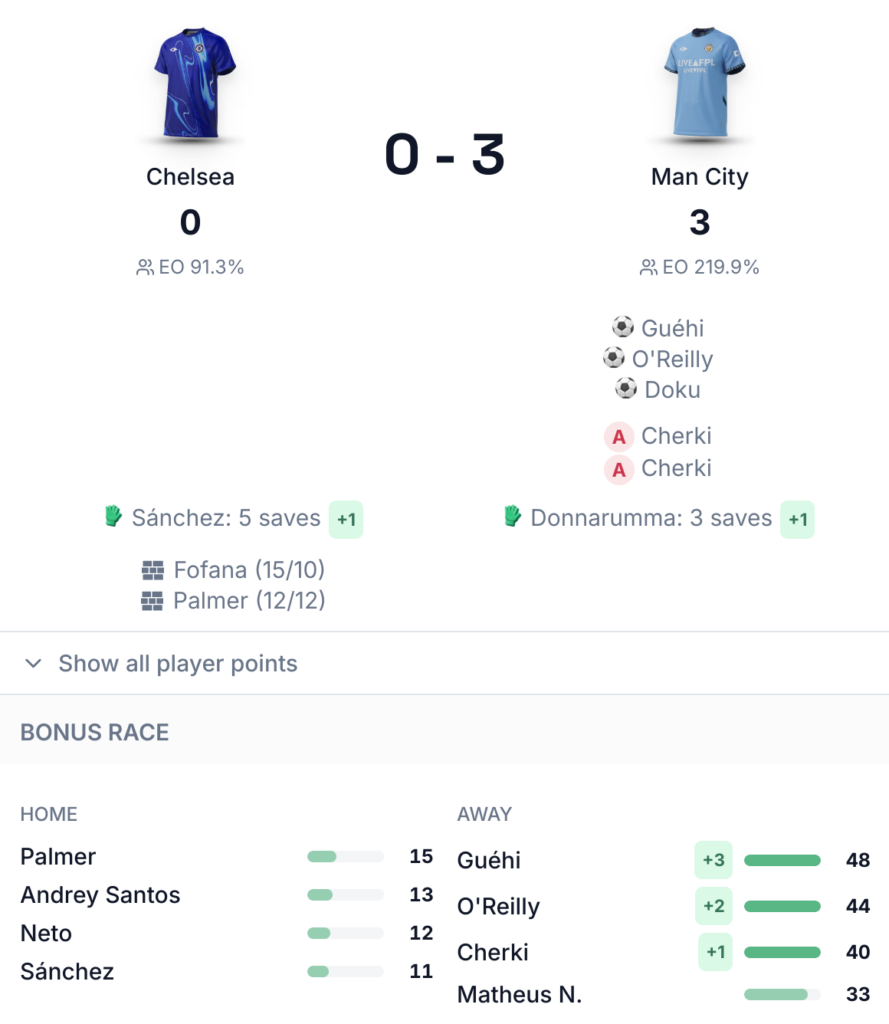The height and width of the screenshot is (1024, 889).
Task: Click the Man City team name
Action: [699, 177]
